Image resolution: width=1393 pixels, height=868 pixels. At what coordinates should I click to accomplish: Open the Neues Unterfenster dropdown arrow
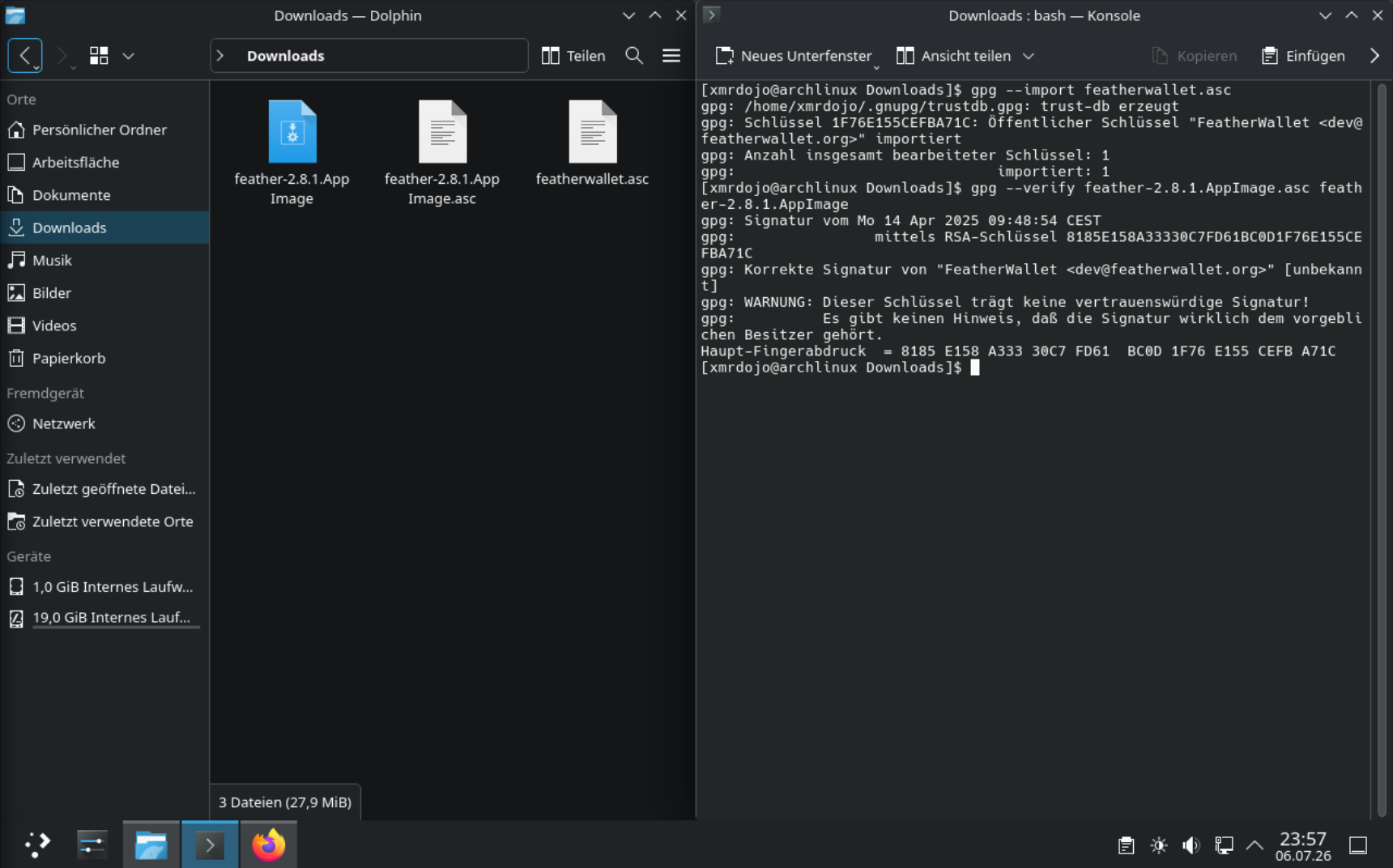[876, 67]
